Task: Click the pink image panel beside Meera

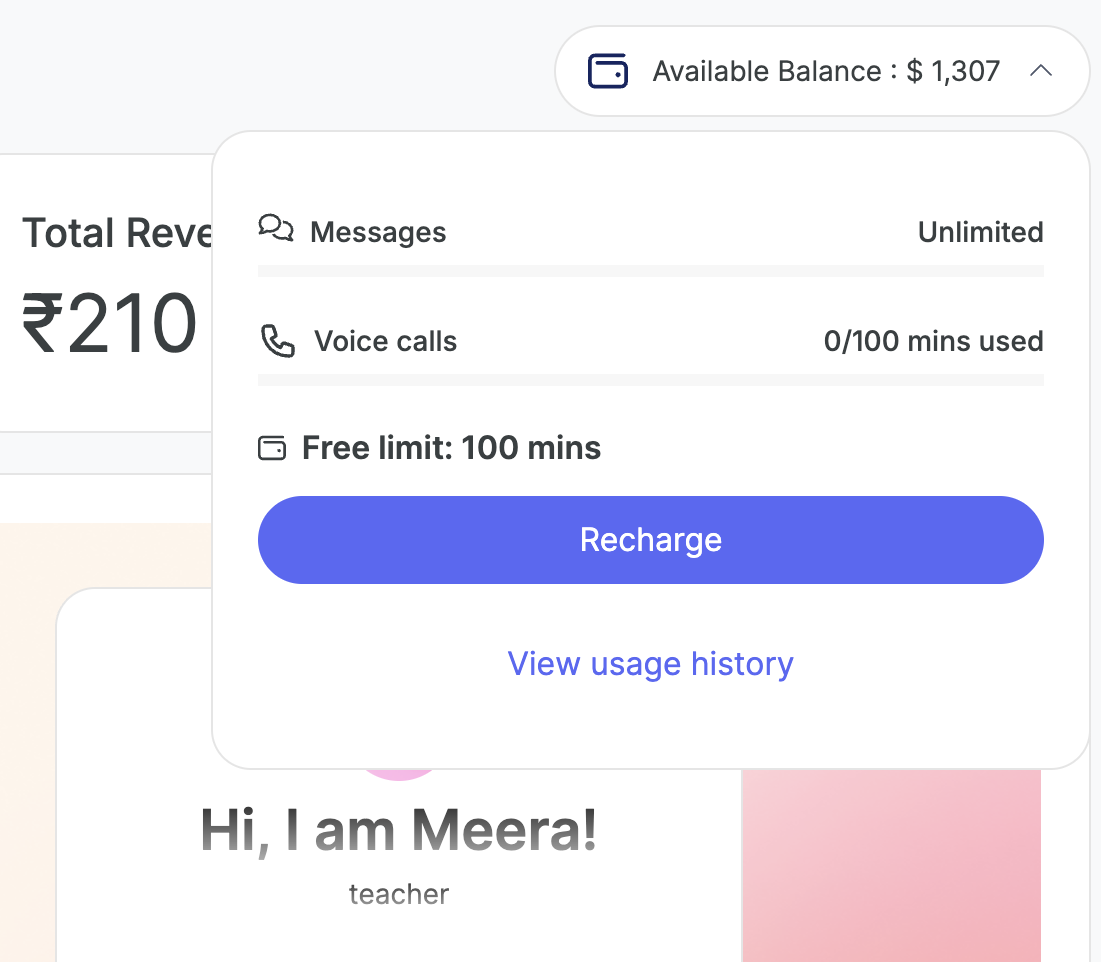Action: (x=891, y=866)
